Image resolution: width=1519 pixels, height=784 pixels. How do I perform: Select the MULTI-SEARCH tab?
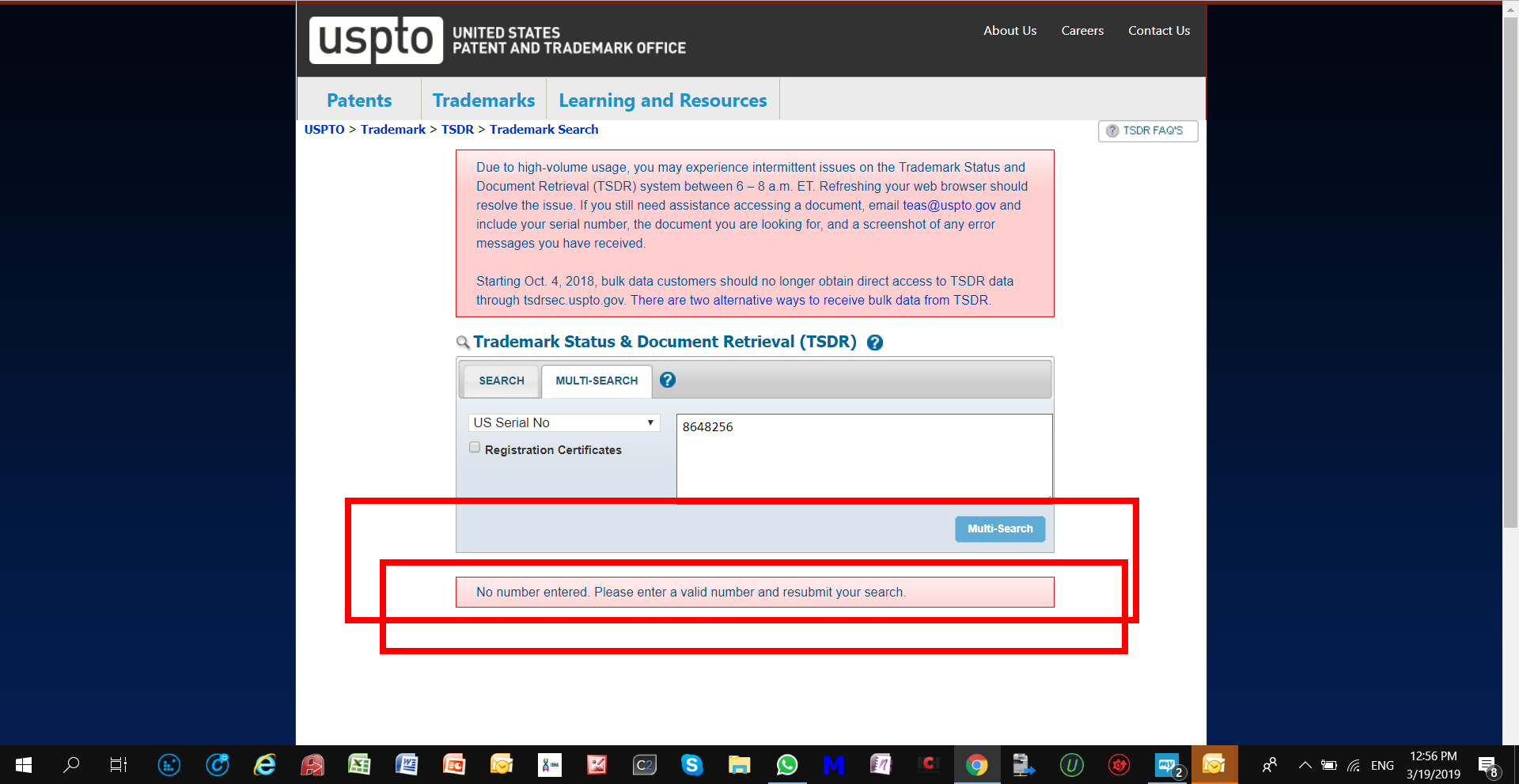597,381
